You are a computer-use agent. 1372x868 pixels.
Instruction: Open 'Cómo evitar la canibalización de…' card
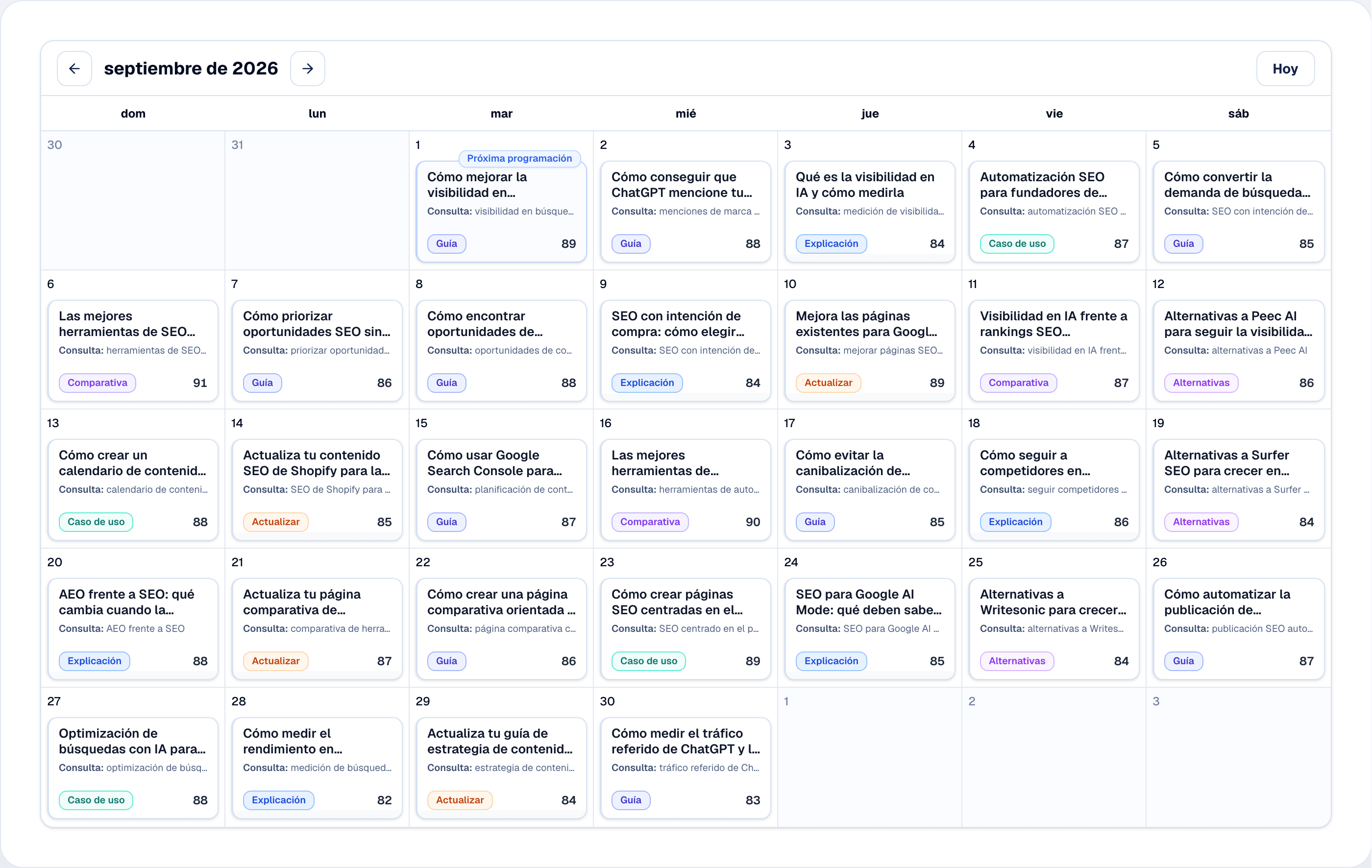[x=869, y=490]
